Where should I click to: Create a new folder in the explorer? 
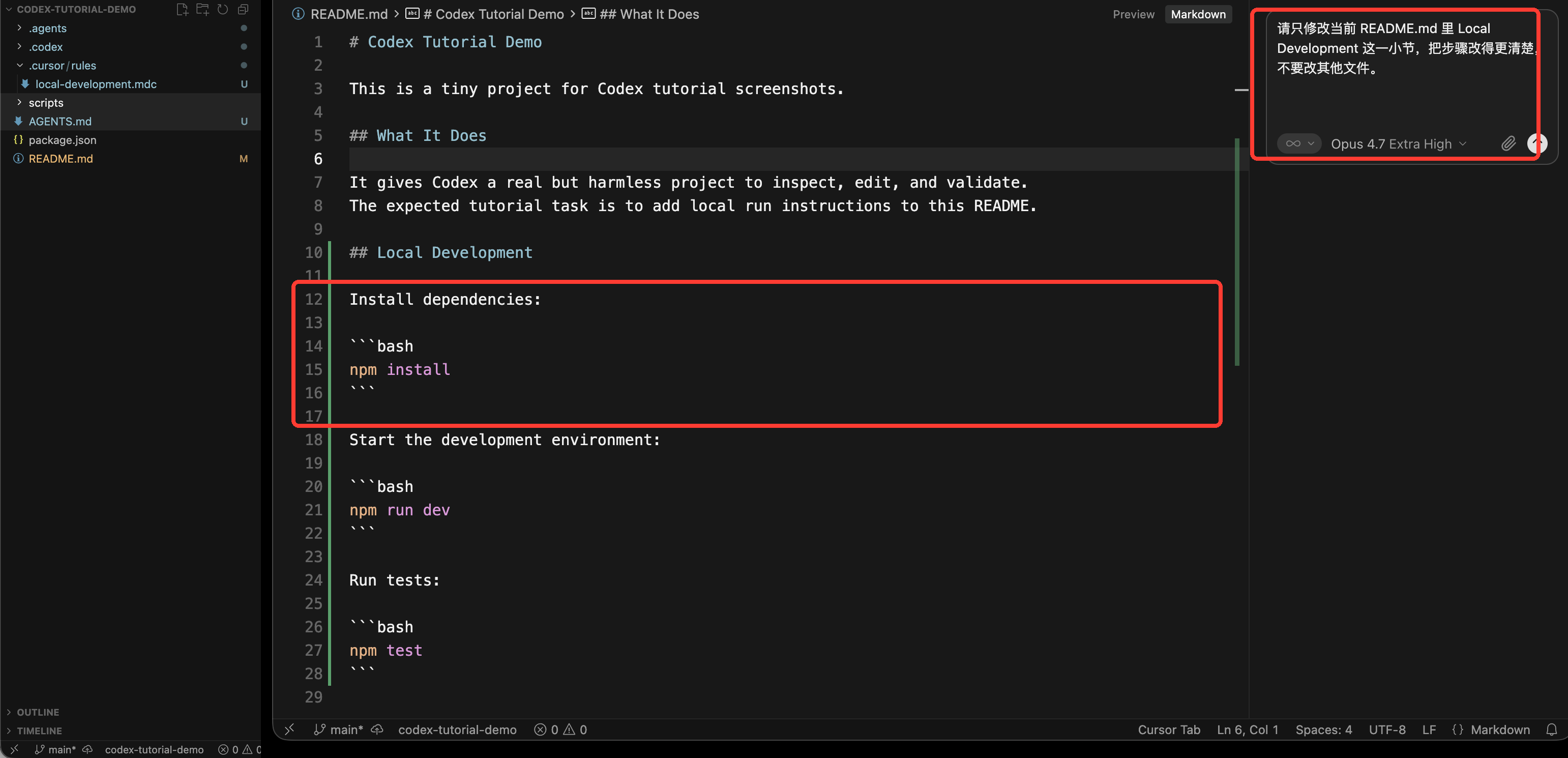pyautogui.click(x=203, y=9)
